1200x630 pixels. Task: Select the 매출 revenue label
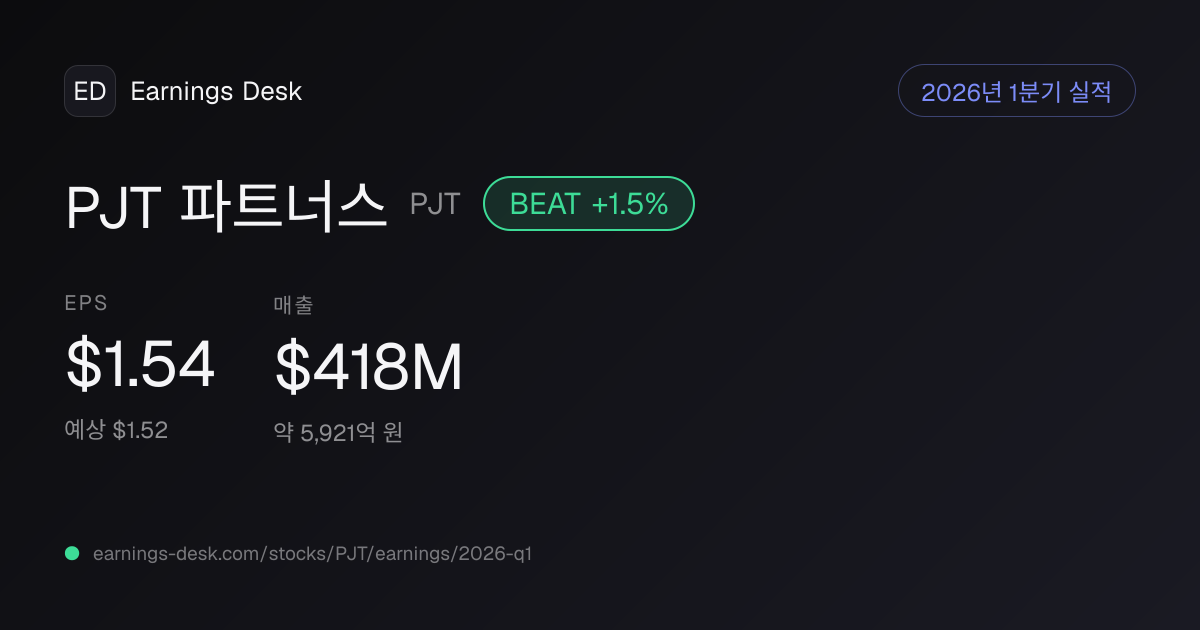tap(294, 304)
